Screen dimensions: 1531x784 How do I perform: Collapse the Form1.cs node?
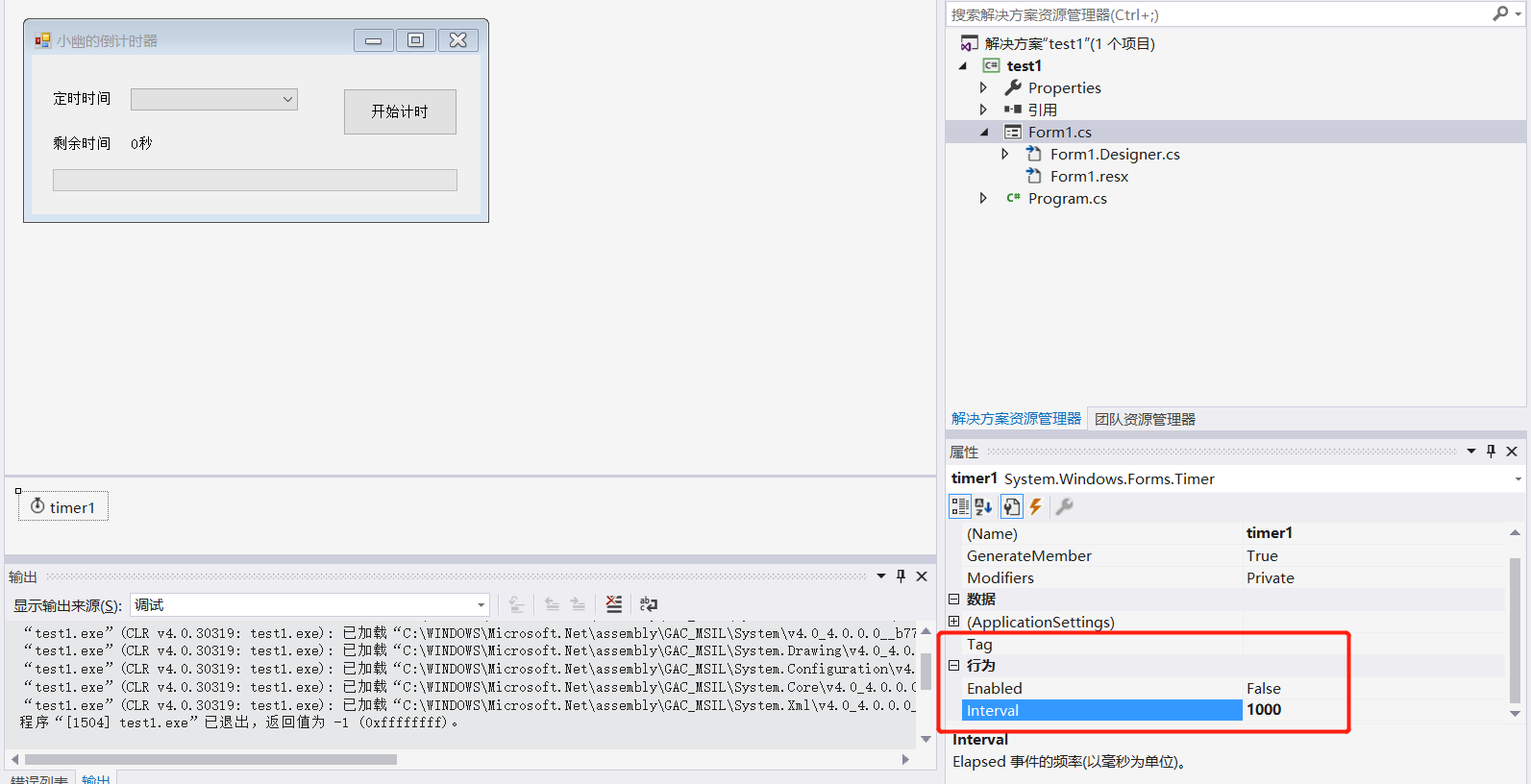point(984,133)
